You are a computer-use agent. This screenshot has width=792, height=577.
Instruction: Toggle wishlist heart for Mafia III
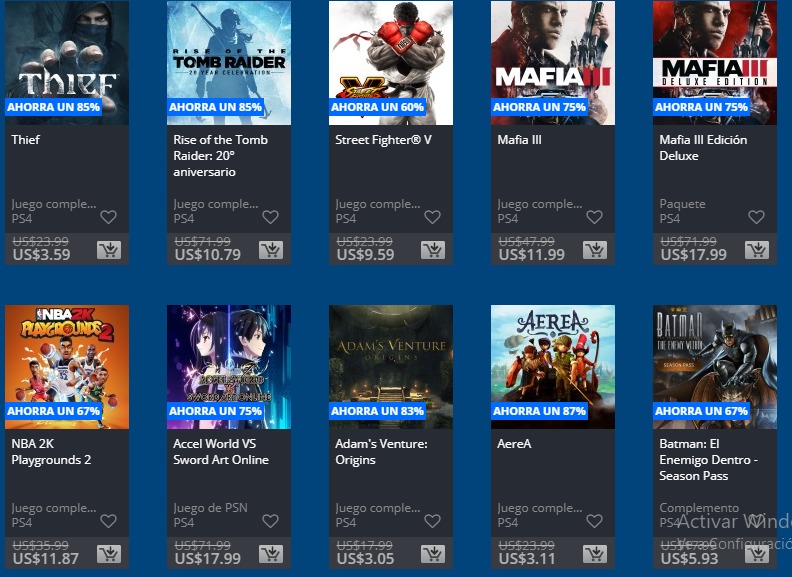click(x=594, y=217)
